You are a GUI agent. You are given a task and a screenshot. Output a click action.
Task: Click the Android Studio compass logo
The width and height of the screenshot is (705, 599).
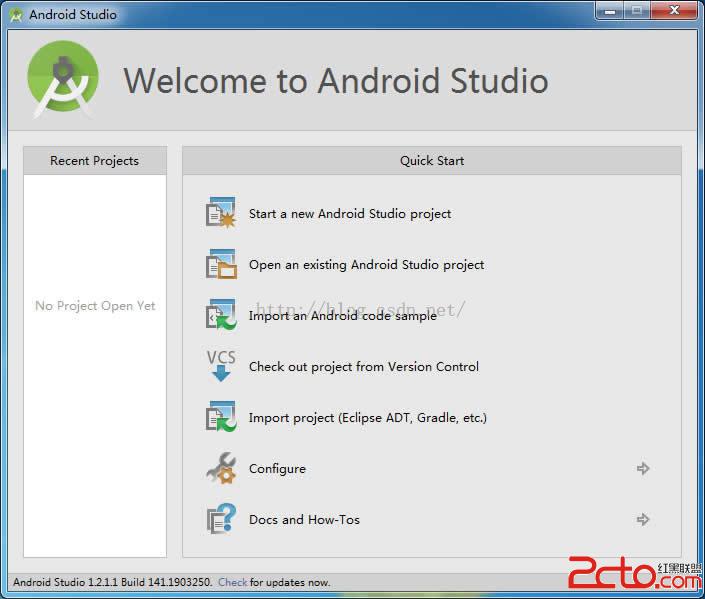(63, 80)
